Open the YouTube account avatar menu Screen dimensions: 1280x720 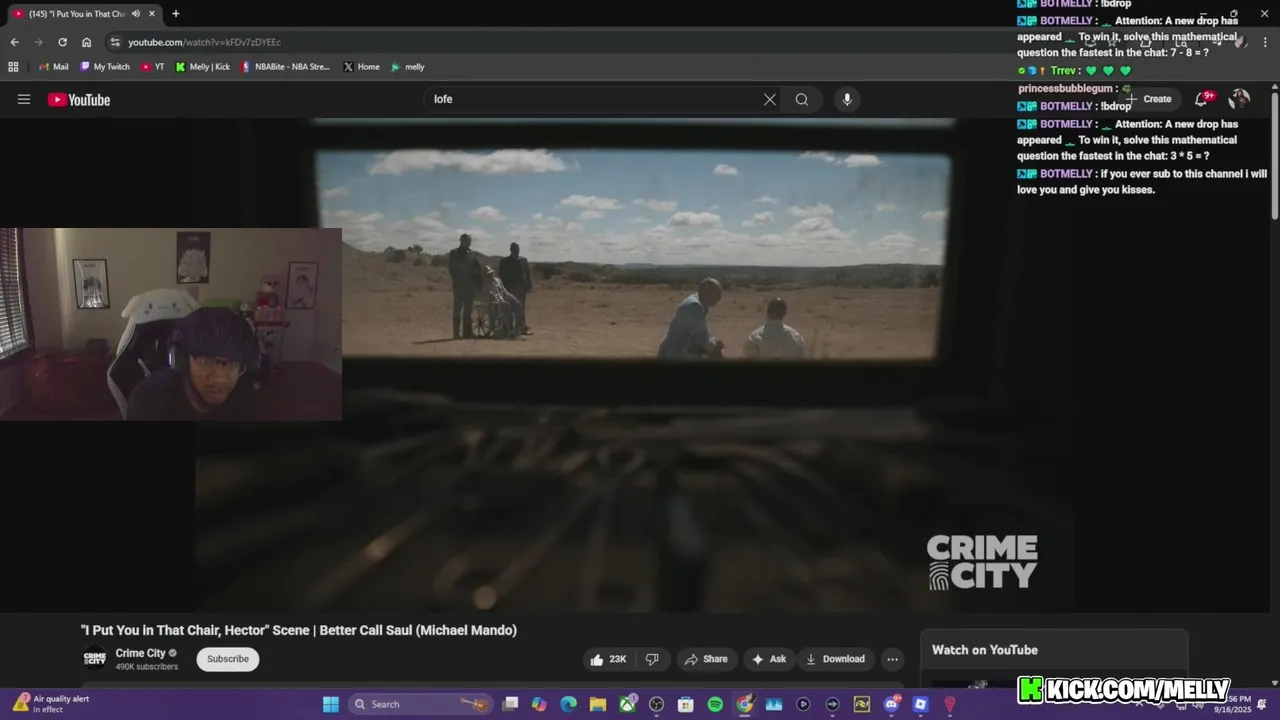(1239, 98)
